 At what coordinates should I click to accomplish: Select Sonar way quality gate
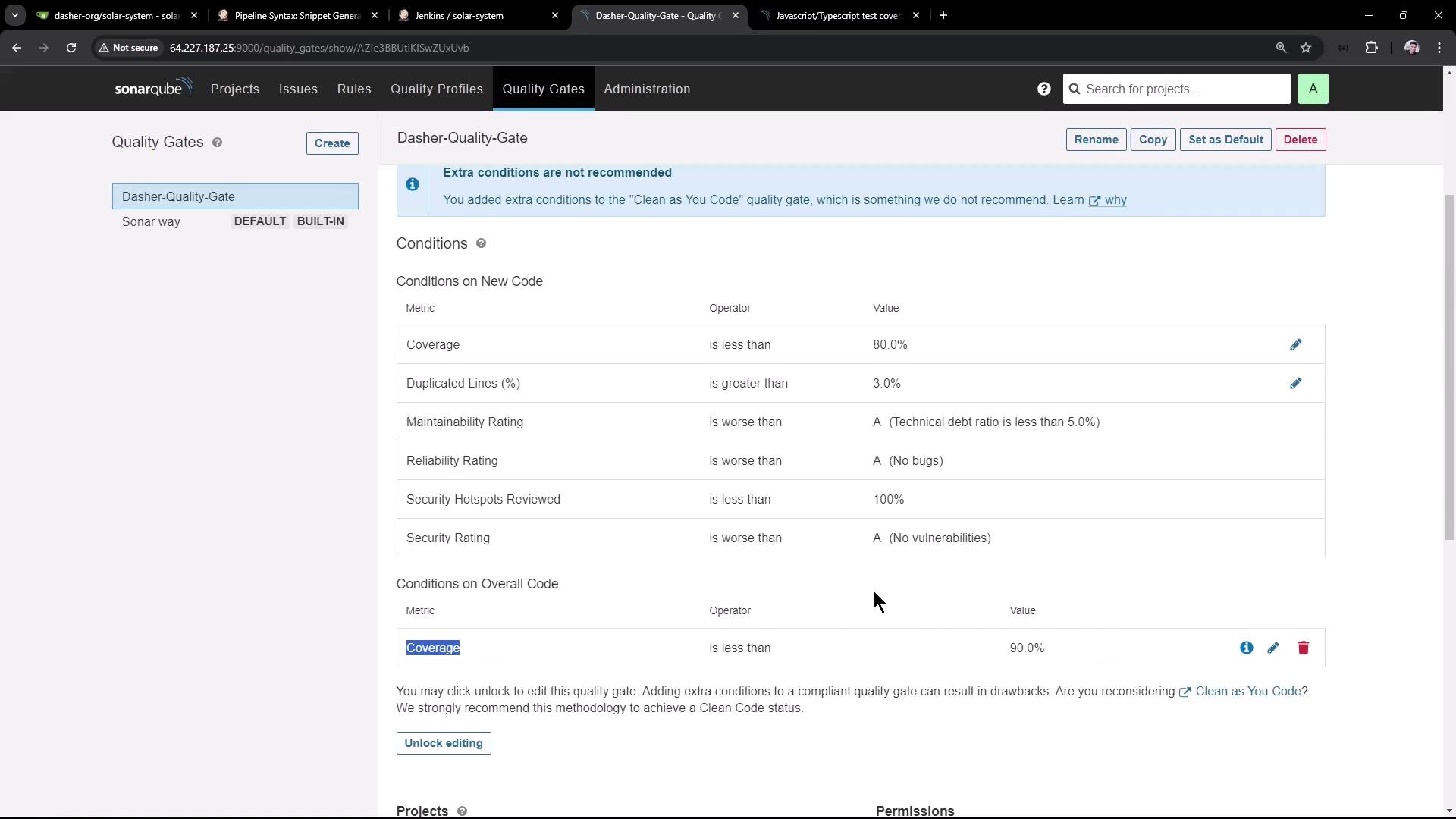(x=152, y=222)
